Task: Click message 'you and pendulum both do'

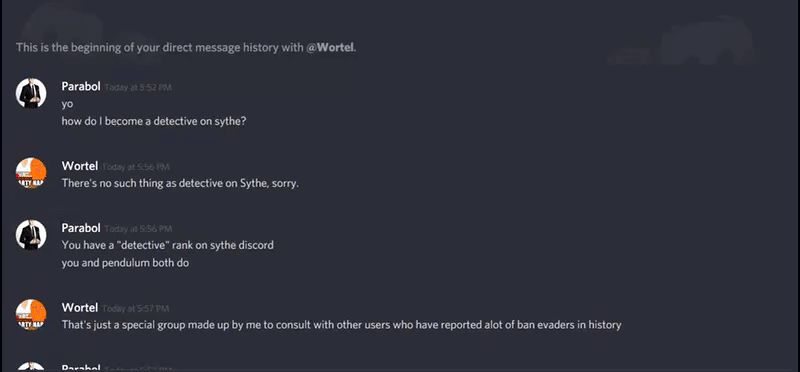Action: click(126, 263)
